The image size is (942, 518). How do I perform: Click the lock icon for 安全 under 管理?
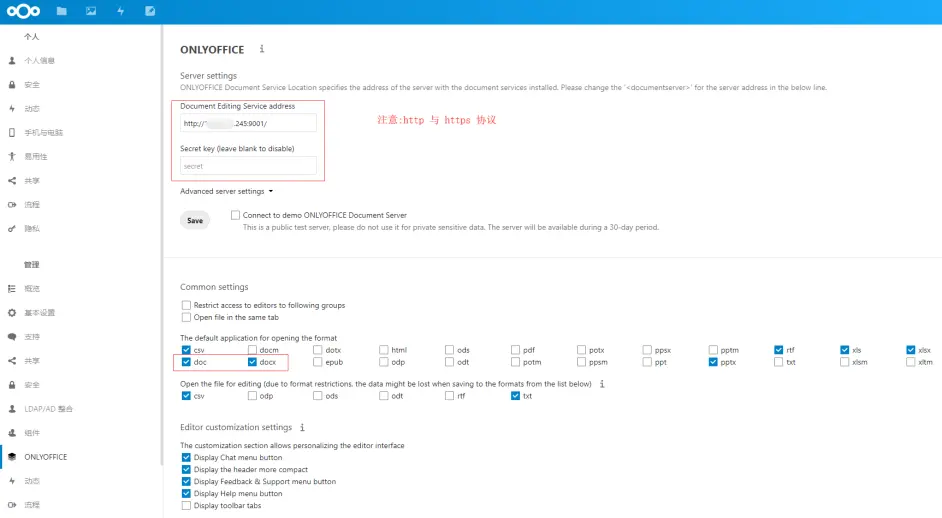[12, 385]
